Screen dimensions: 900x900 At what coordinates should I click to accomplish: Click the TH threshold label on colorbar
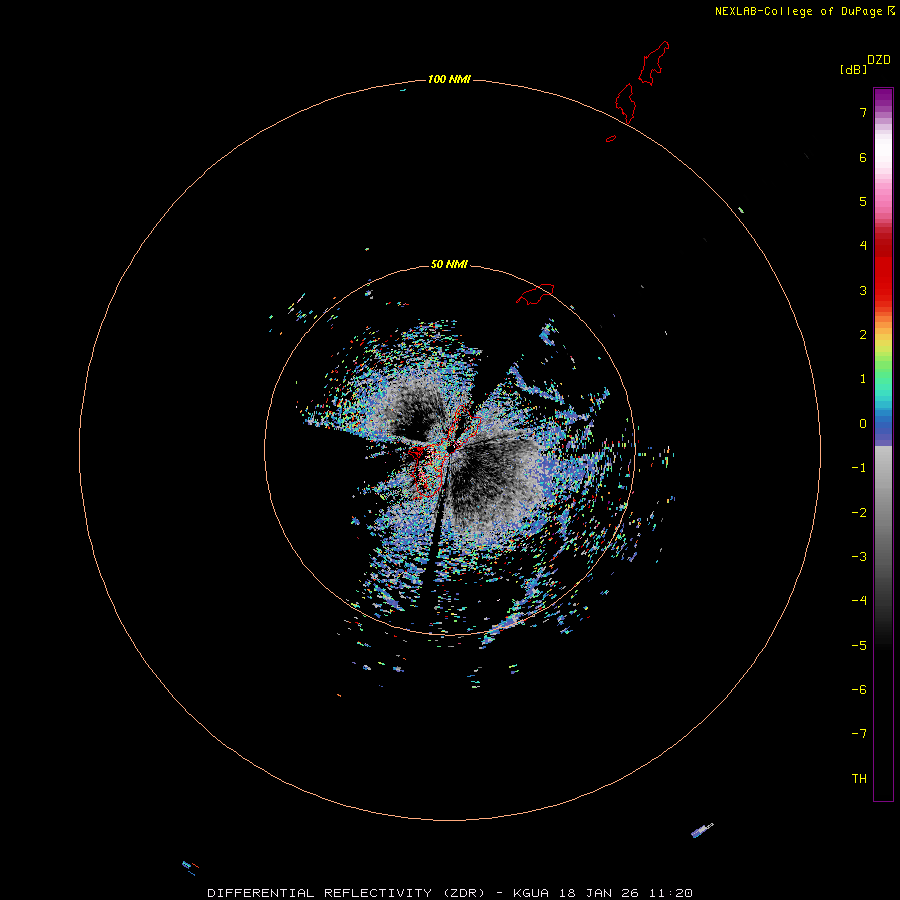click(x=859, y=779)
